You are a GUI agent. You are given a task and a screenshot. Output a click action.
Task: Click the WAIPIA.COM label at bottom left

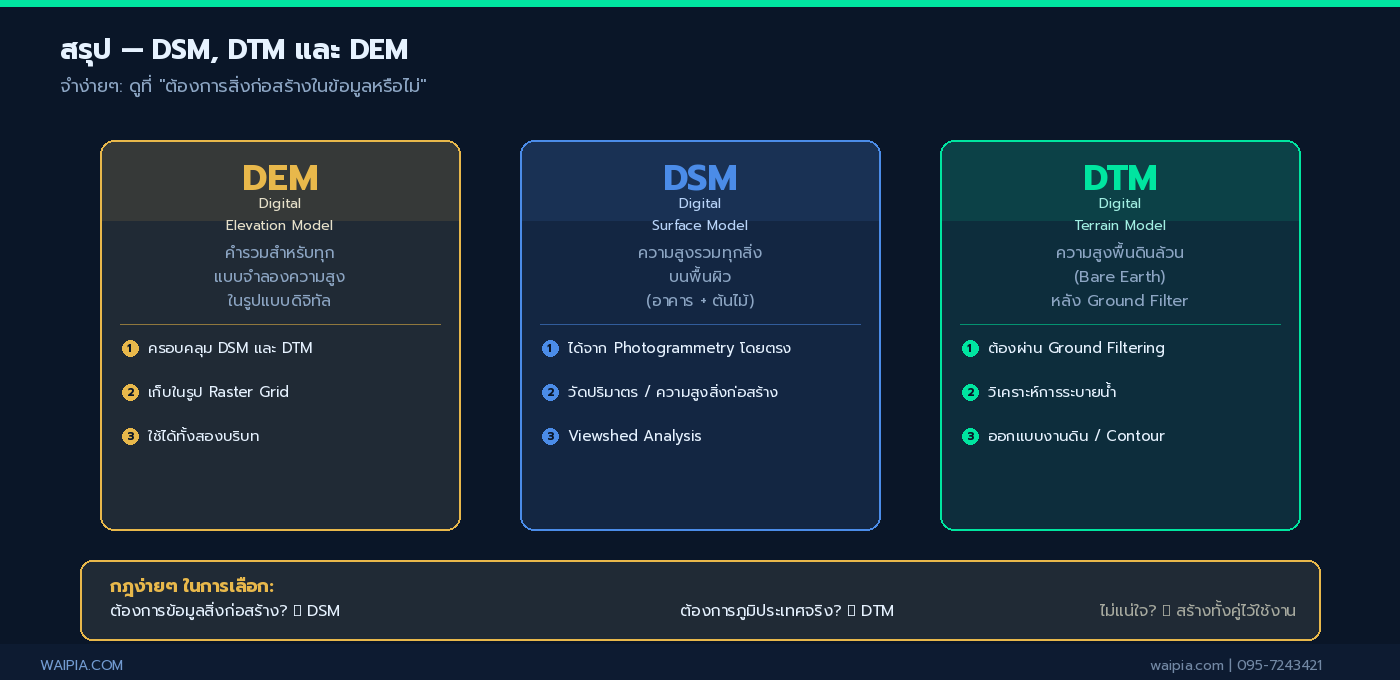pos(81,665)
